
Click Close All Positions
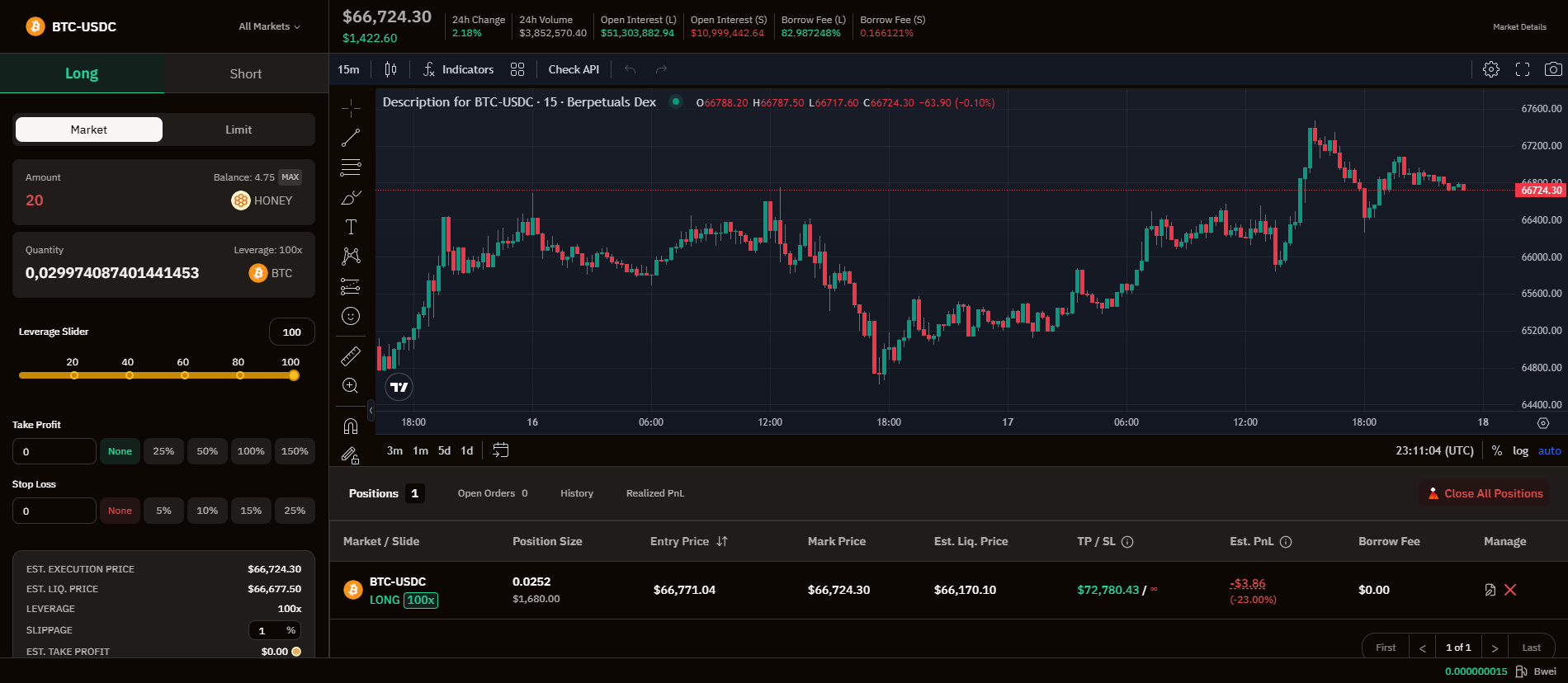1485,493
